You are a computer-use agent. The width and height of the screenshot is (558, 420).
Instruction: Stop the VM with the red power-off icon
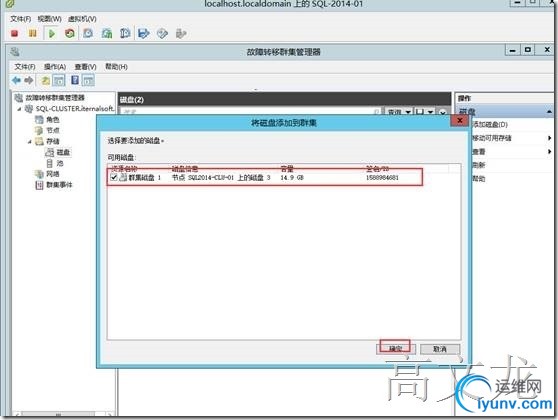tap(15, 33)
